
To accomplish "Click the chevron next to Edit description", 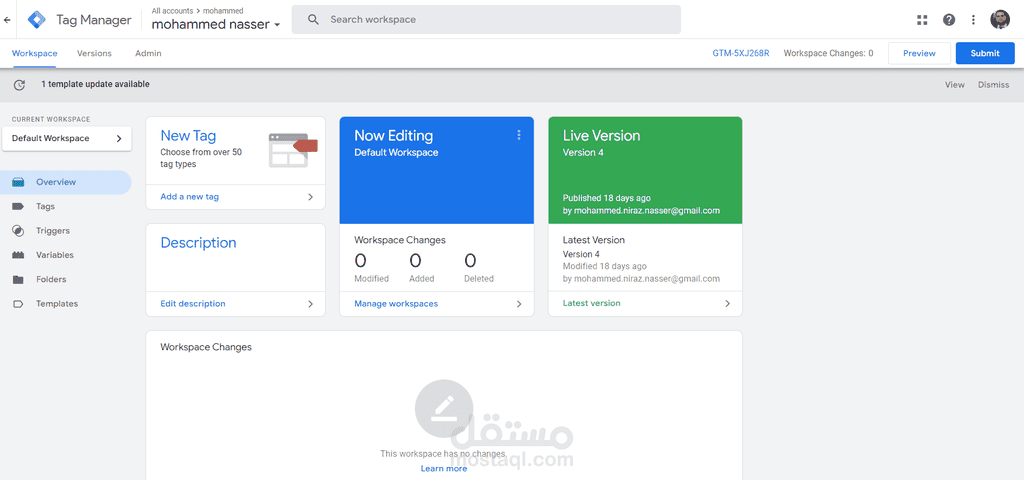I will (311, 304).
